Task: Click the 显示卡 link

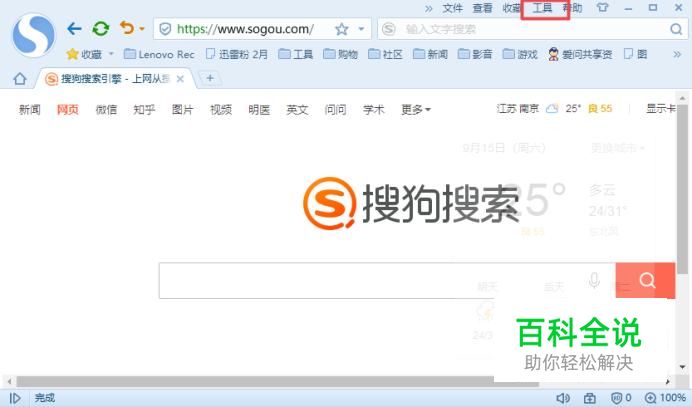Action: pyautogui.click(x=661, y=109)
